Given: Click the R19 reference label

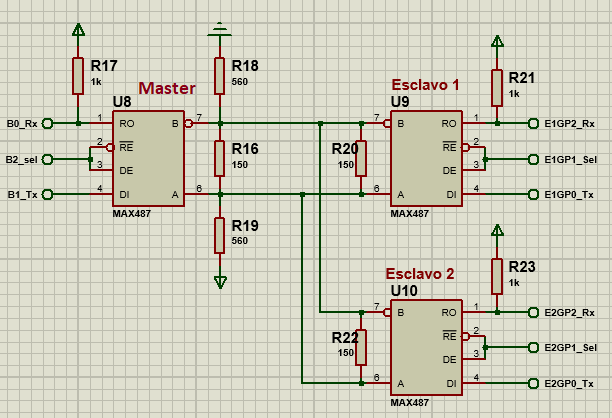Looking at the screenshot, I should point(245,225).
